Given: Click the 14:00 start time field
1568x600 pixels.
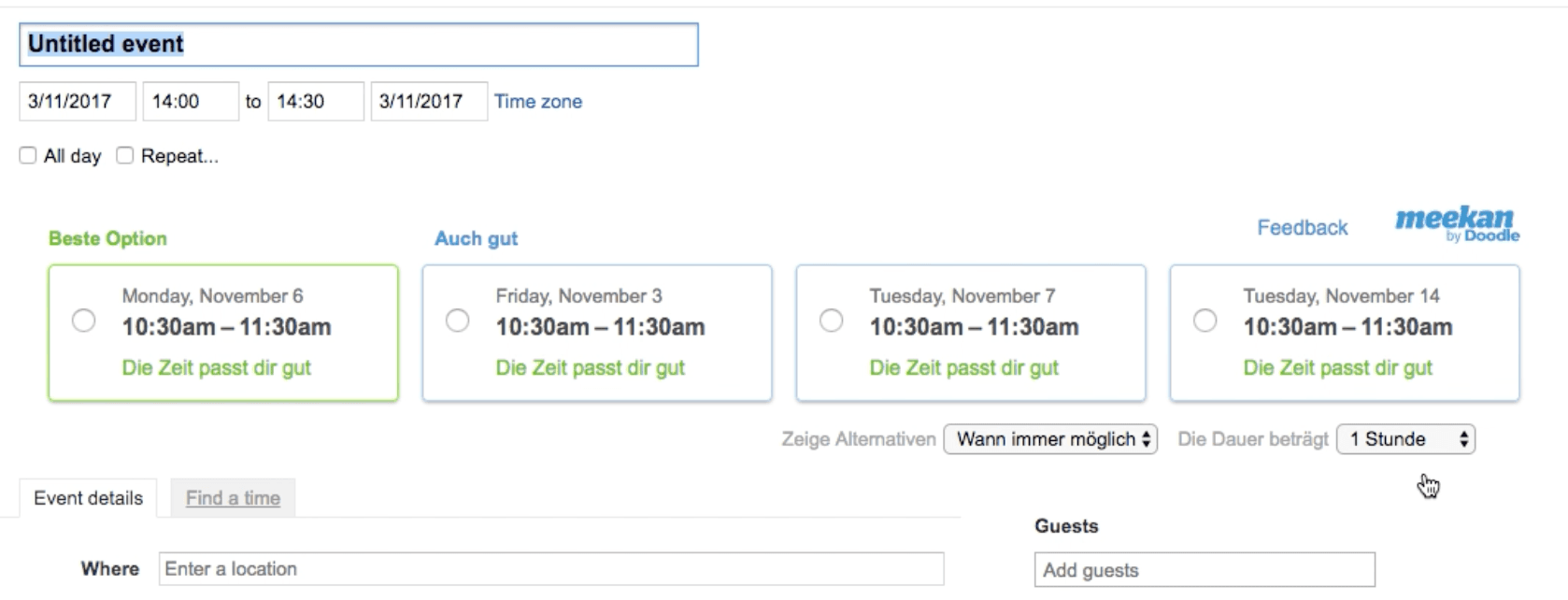Looking at the screenshot, I should [x=191, y=101].
